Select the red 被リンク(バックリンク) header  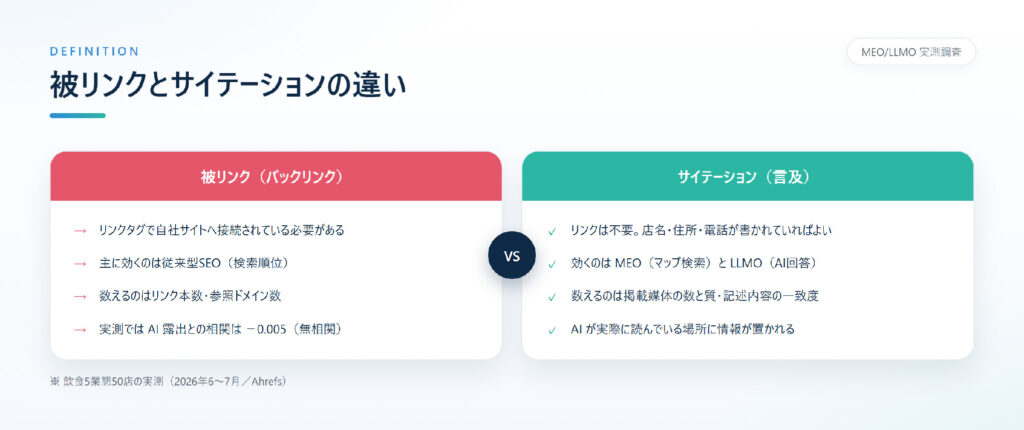pos(276,176)
